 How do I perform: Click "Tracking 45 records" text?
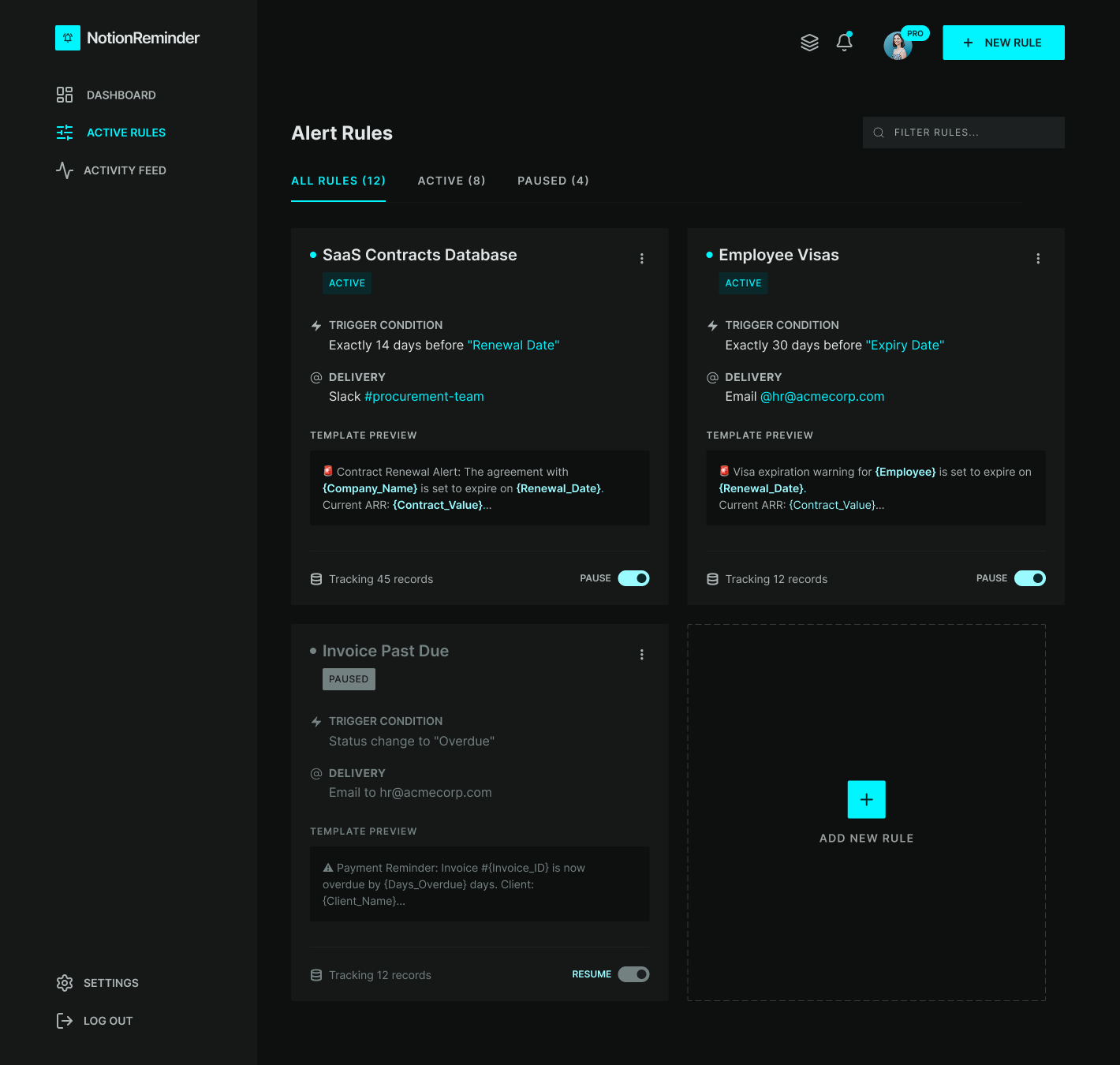tap(381, 579)
